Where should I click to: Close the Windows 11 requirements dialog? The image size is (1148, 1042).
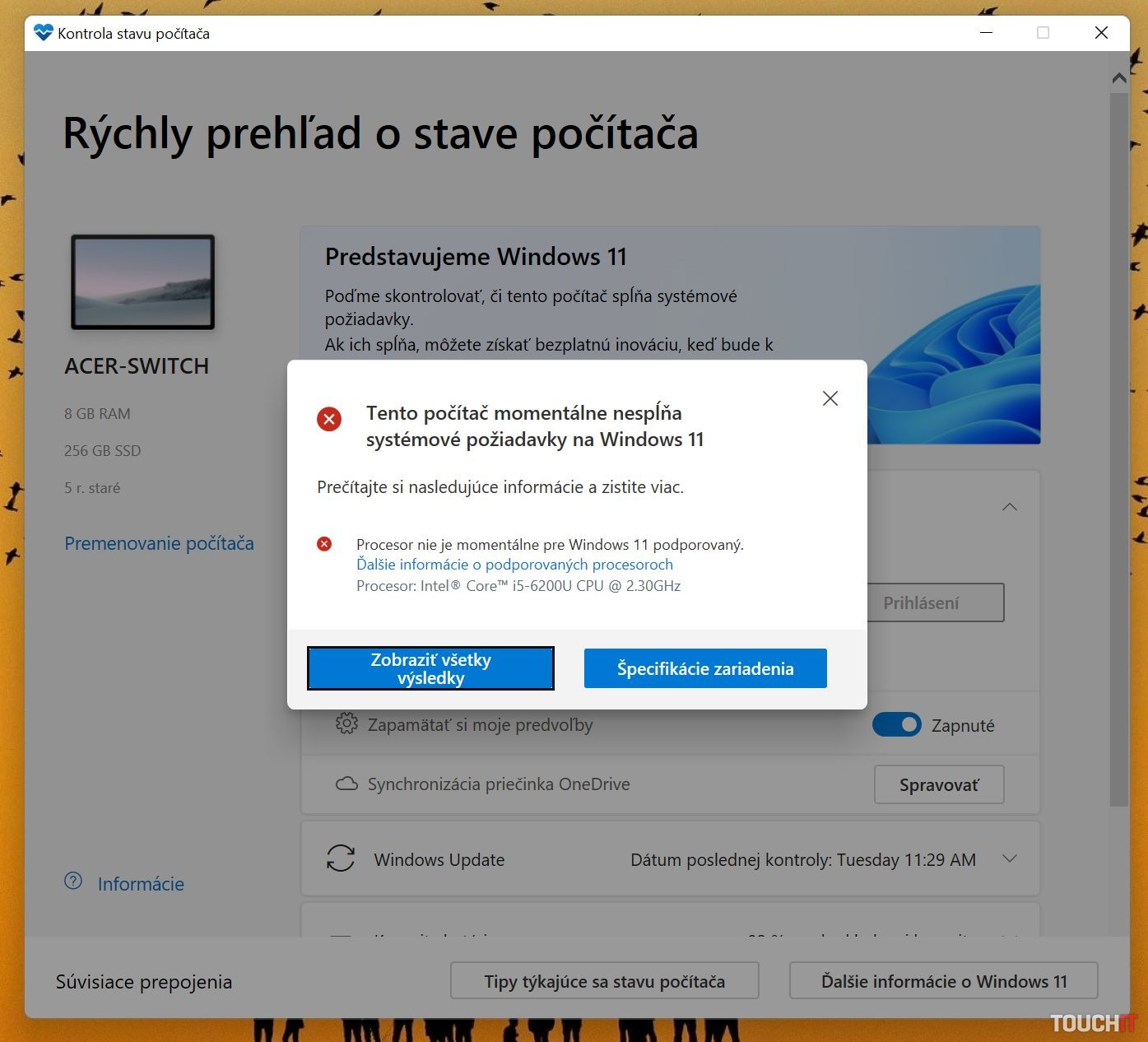coord(830,398)
